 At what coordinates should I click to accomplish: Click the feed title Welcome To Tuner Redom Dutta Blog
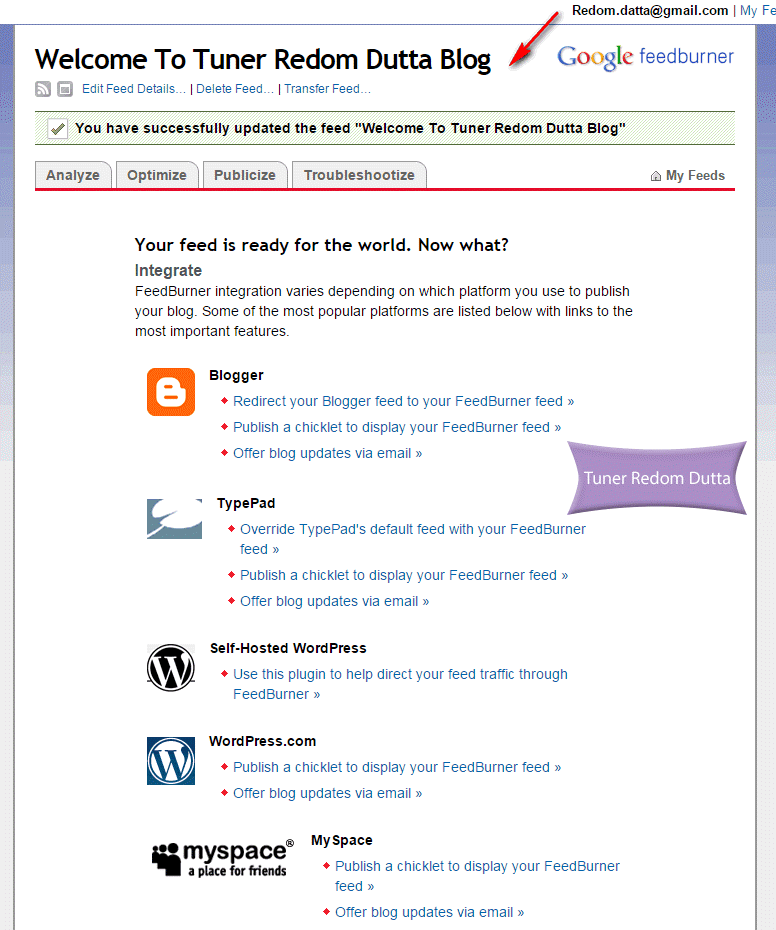[x=263, y=60]
